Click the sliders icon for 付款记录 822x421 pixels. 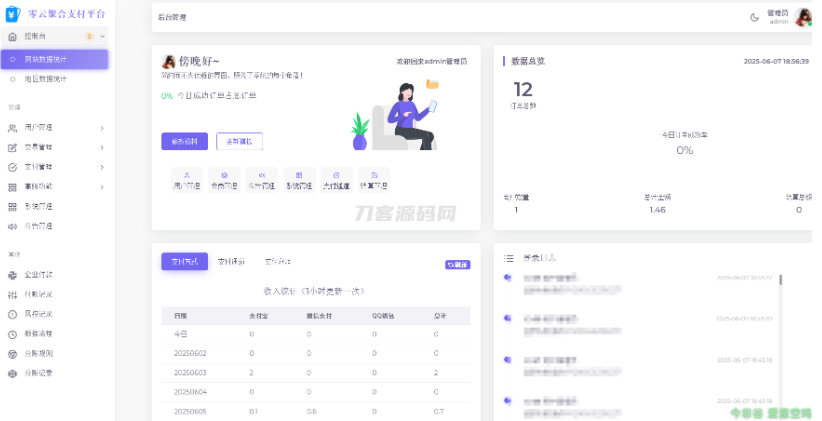[13, 295]
